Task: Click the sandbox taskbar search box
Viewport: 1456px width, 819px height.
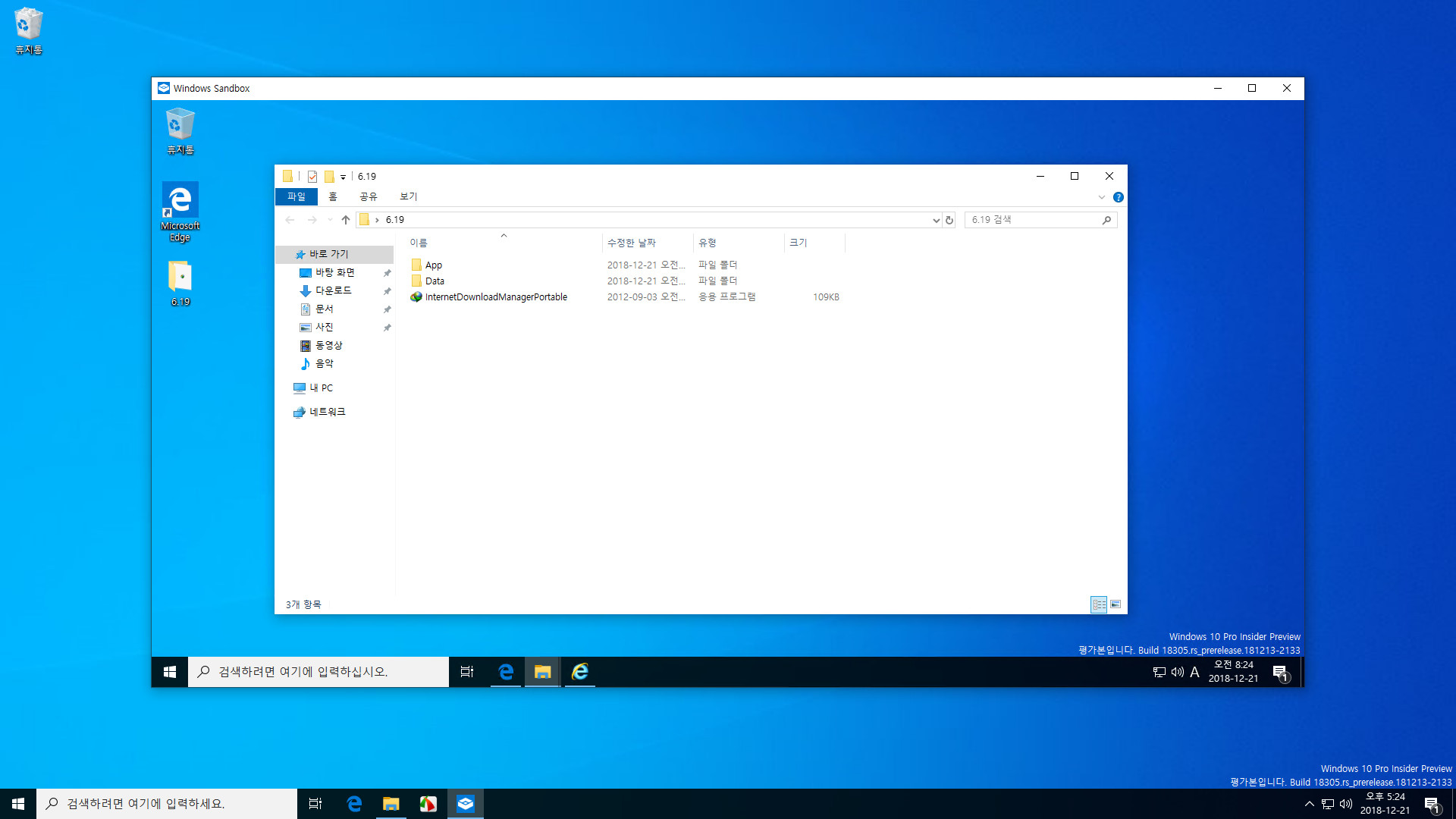Action: [318, 672]
